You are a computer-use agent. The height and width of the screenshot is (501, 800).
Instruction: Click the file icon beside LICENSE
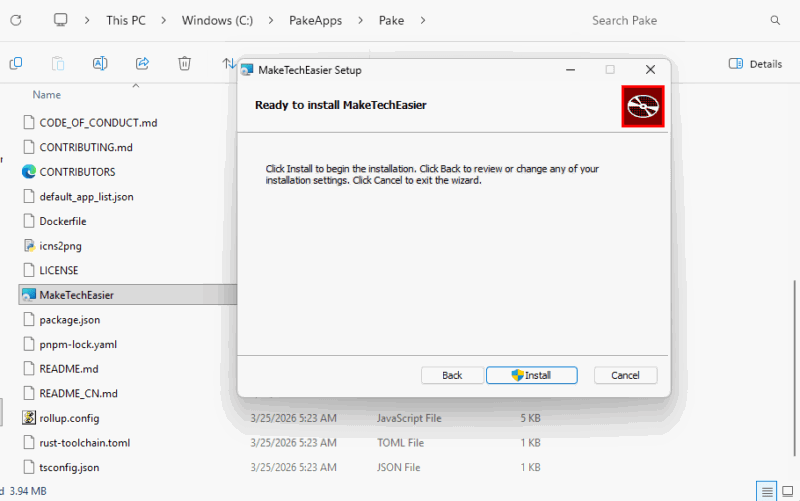(x=29, y=270)
